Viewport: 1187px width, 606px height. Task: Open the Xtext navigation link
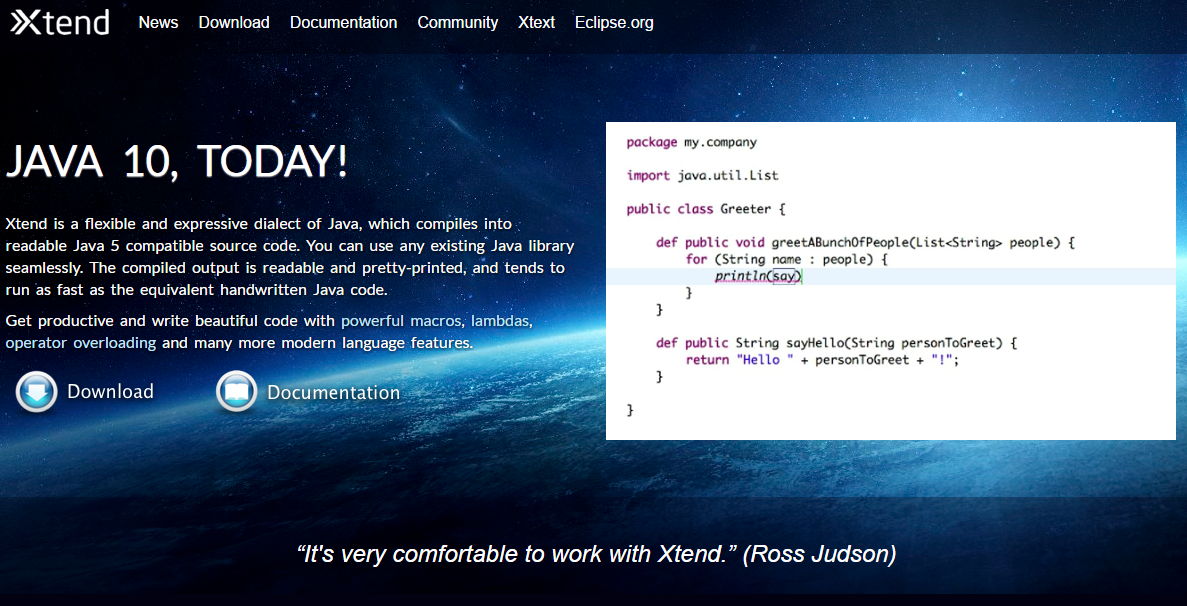(537, 23)
